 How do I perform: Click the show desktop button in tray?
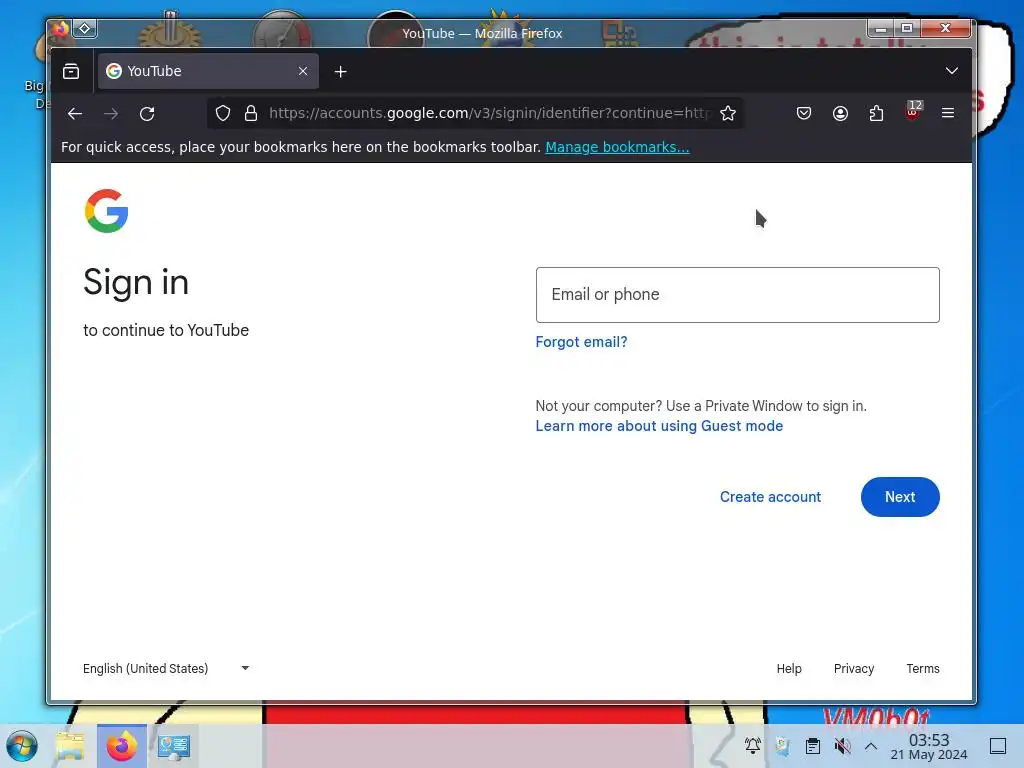point(998,746)
